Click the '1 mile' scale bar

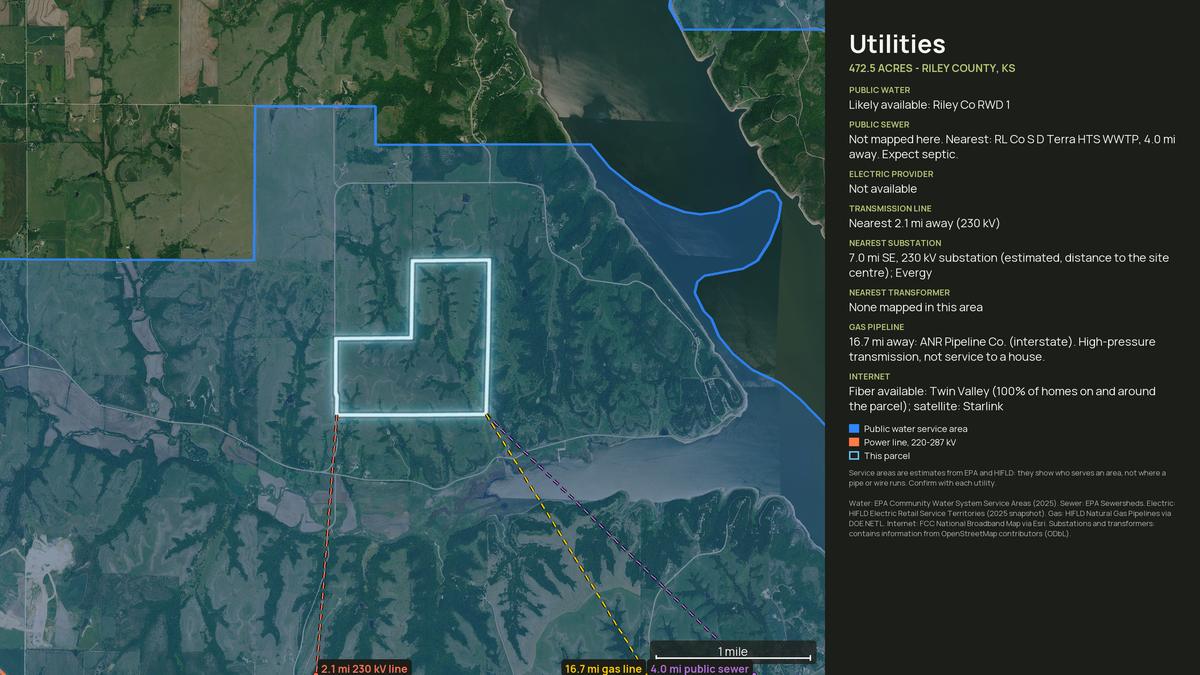point(733,653)
